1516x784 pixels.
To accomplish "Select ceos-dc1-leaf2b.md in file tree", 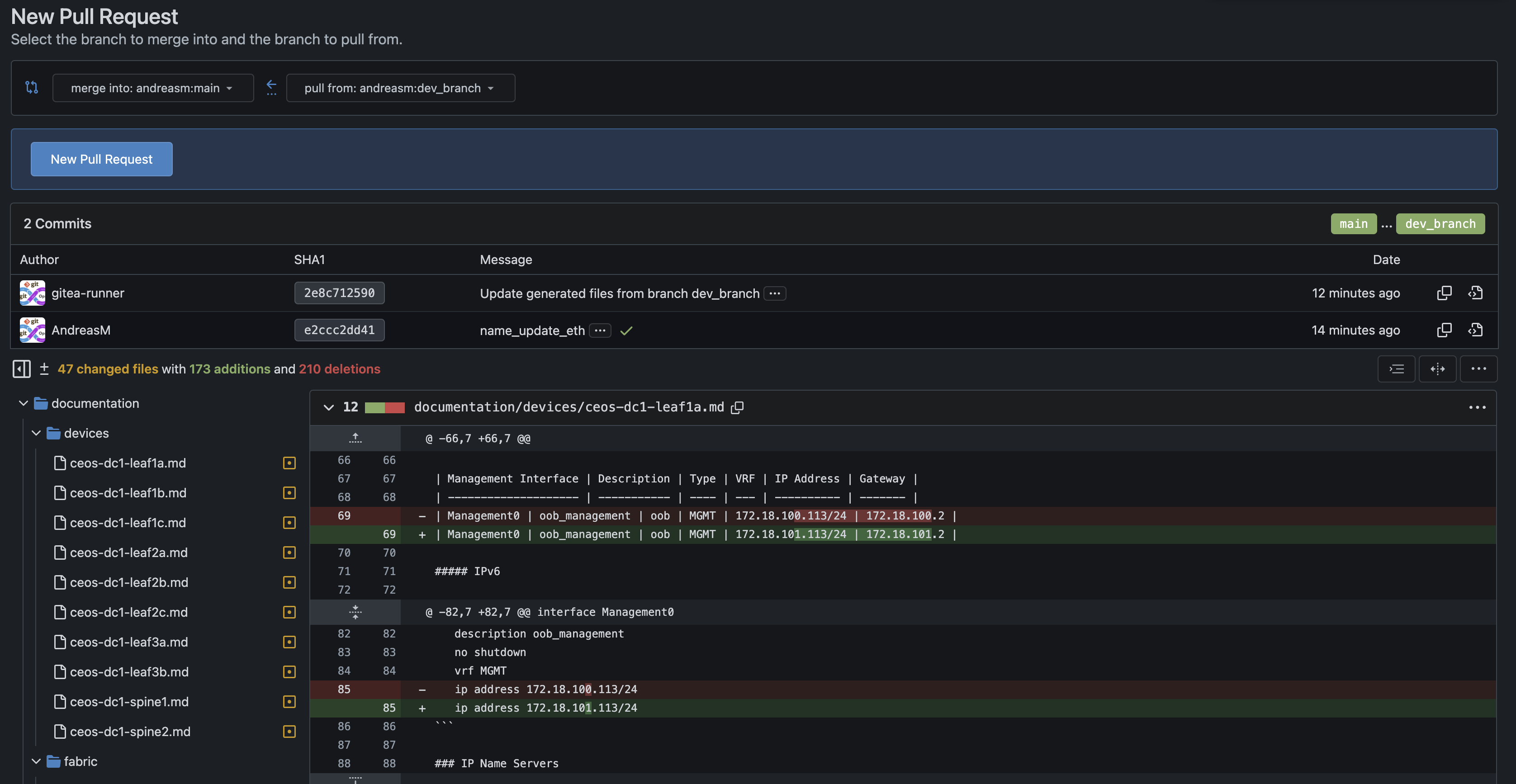I will click(129, 582).
